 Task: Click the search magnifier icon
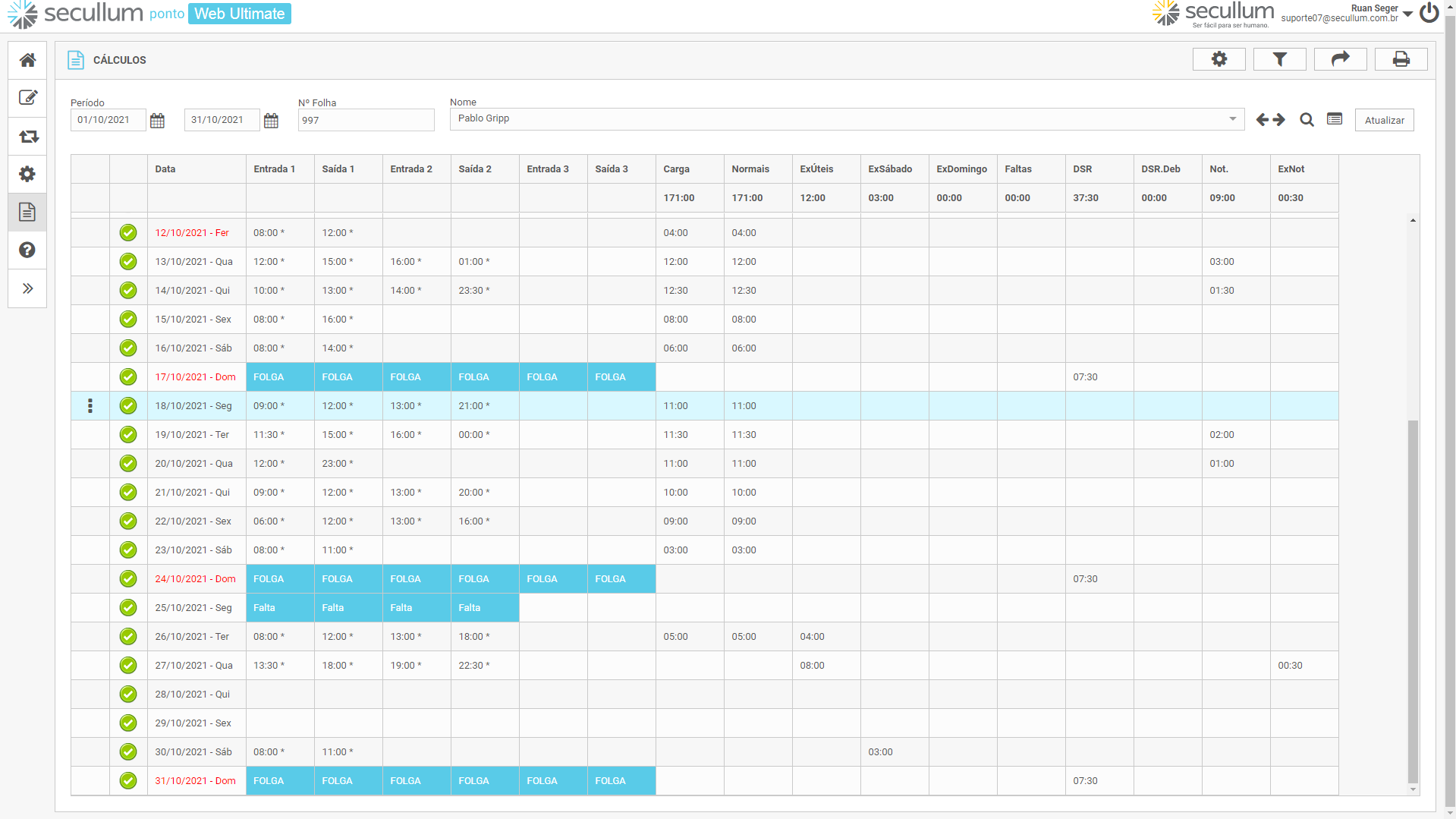coord(1307,120)
